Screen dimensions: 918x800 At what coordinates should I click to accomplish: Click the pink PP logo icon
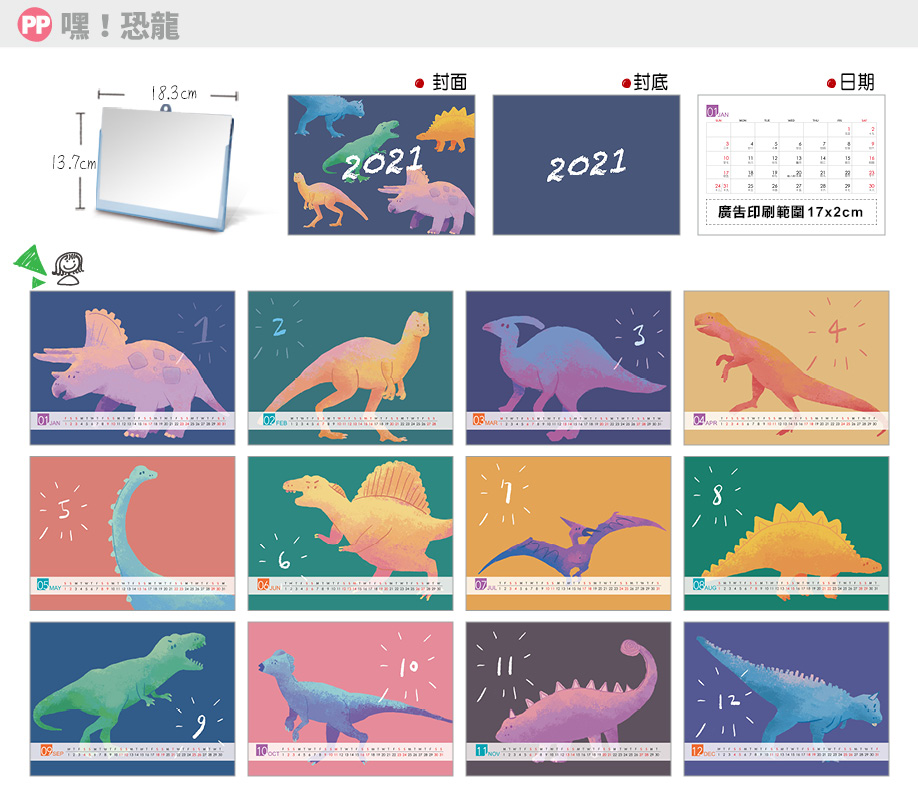[35, 25]
